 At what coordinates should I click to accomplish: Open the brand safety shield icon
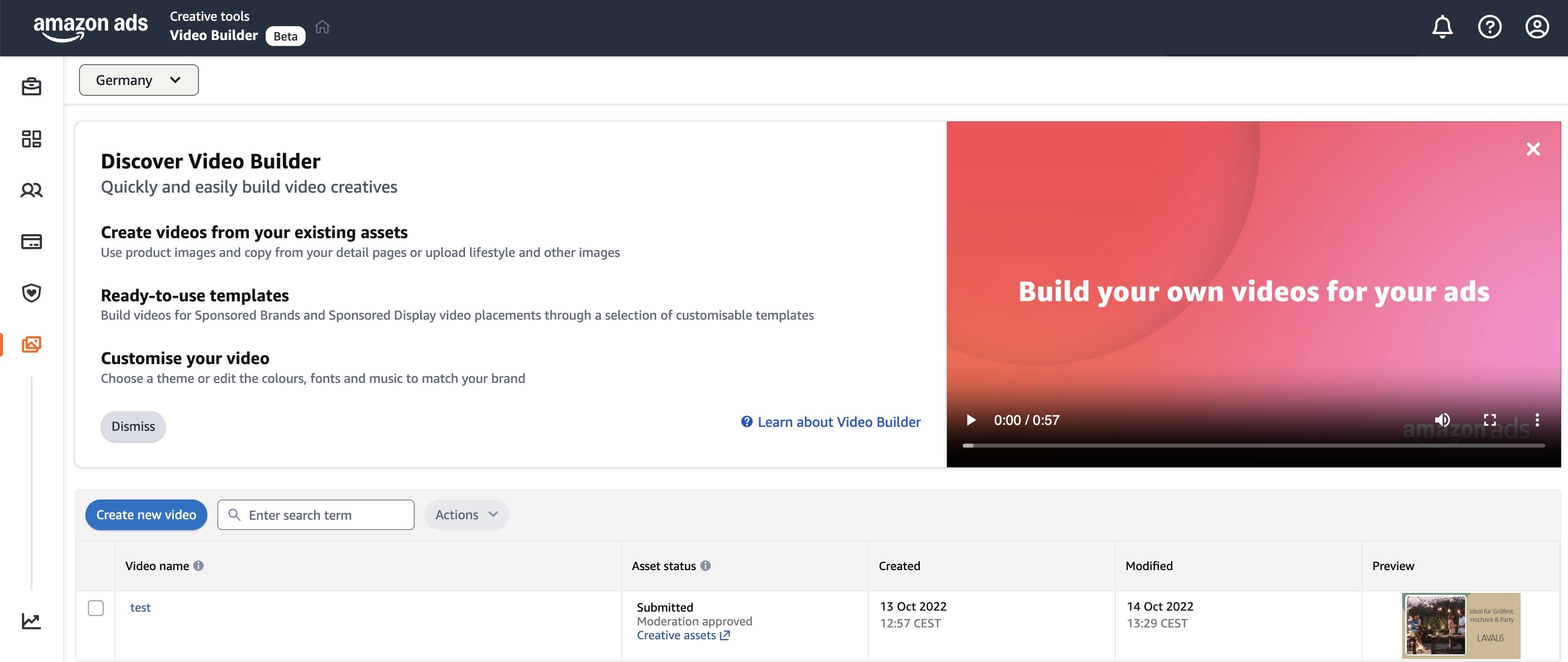pos(31,293)
